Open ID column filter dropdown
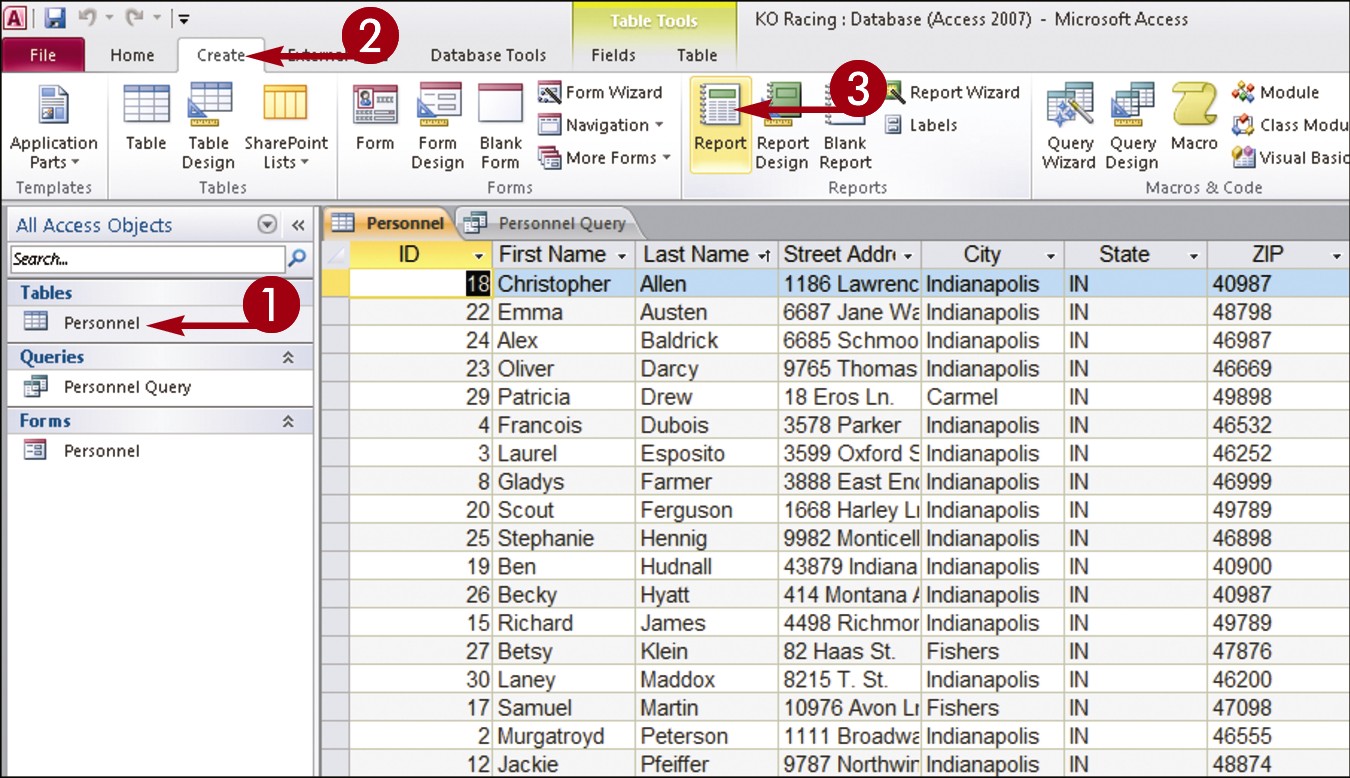Image resolution: width=1350 pixels, height=778 pixels. click(479, 256)
